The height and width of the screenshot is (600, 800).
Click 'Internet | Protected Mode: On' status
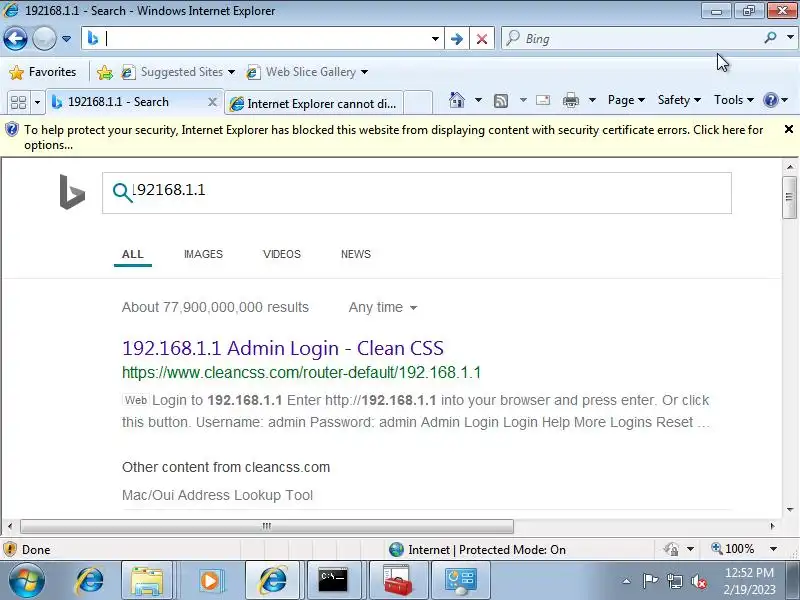click(478, 549)
